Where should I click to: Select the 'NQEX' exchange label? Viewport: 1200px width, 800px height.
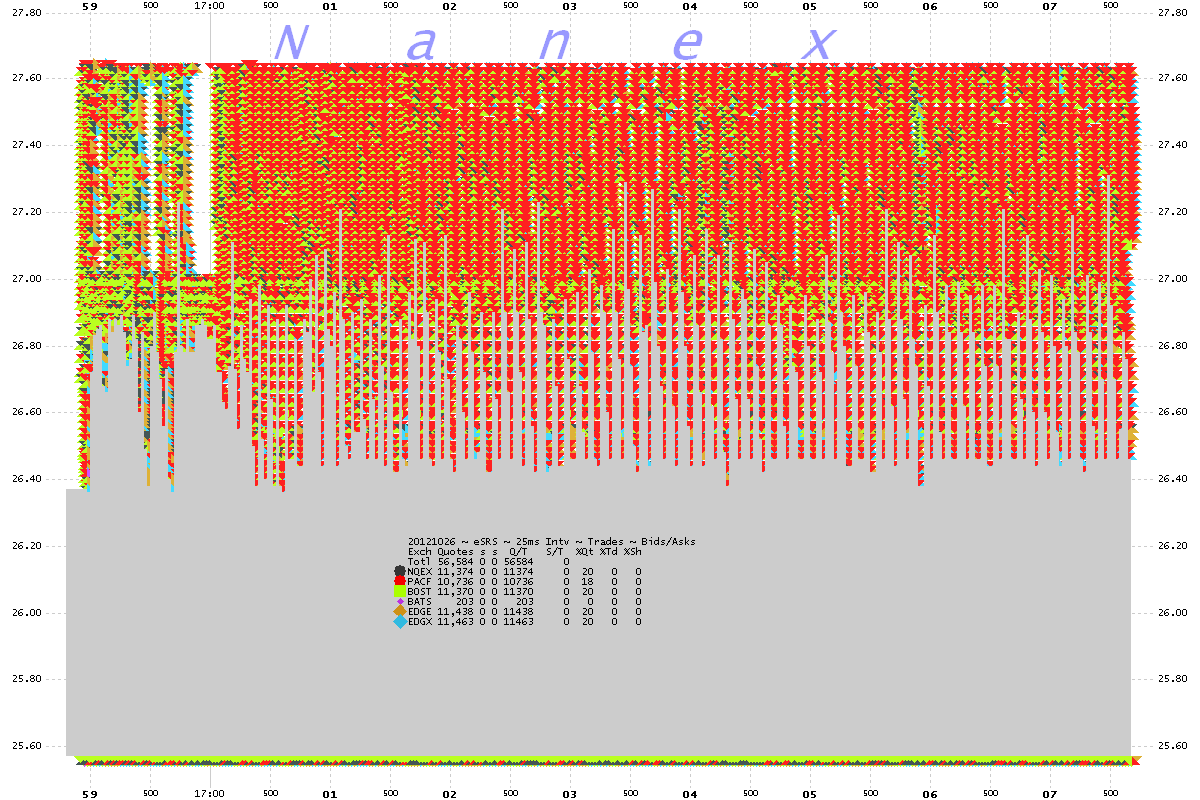[x=420, y=571]
